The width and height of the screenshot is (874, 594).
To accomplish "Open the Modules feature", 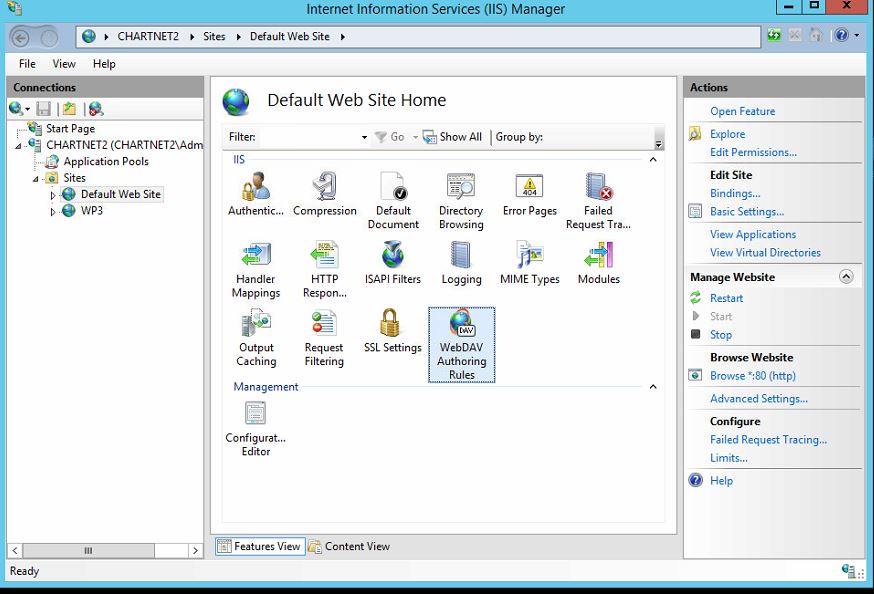I will point(598,263).
